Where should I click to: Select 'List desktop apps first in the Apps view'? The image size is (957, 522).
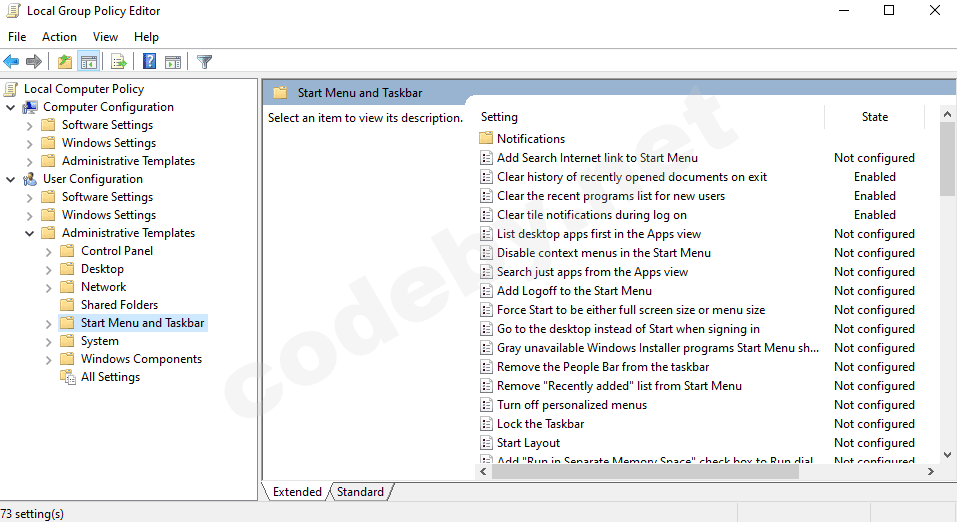point(599,234)
